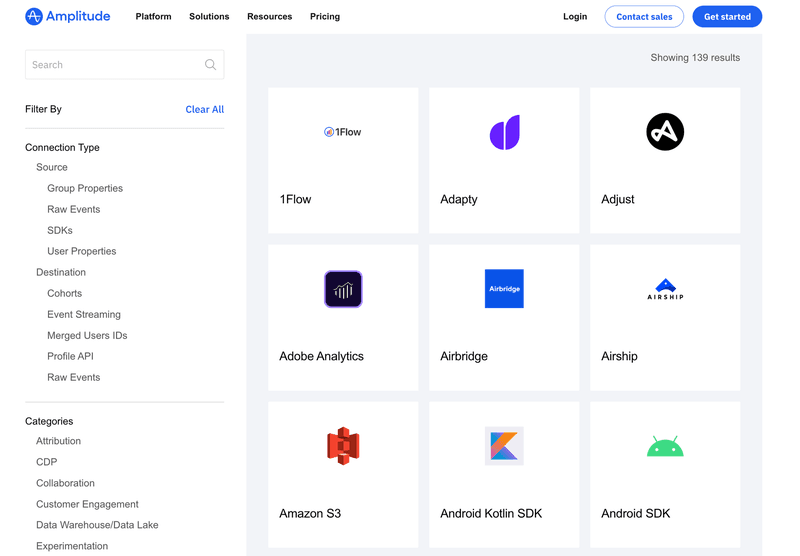800x556 pixels.
Task: Select the Experimentation category
Action: pyautogui.click(x=72, y=546)
